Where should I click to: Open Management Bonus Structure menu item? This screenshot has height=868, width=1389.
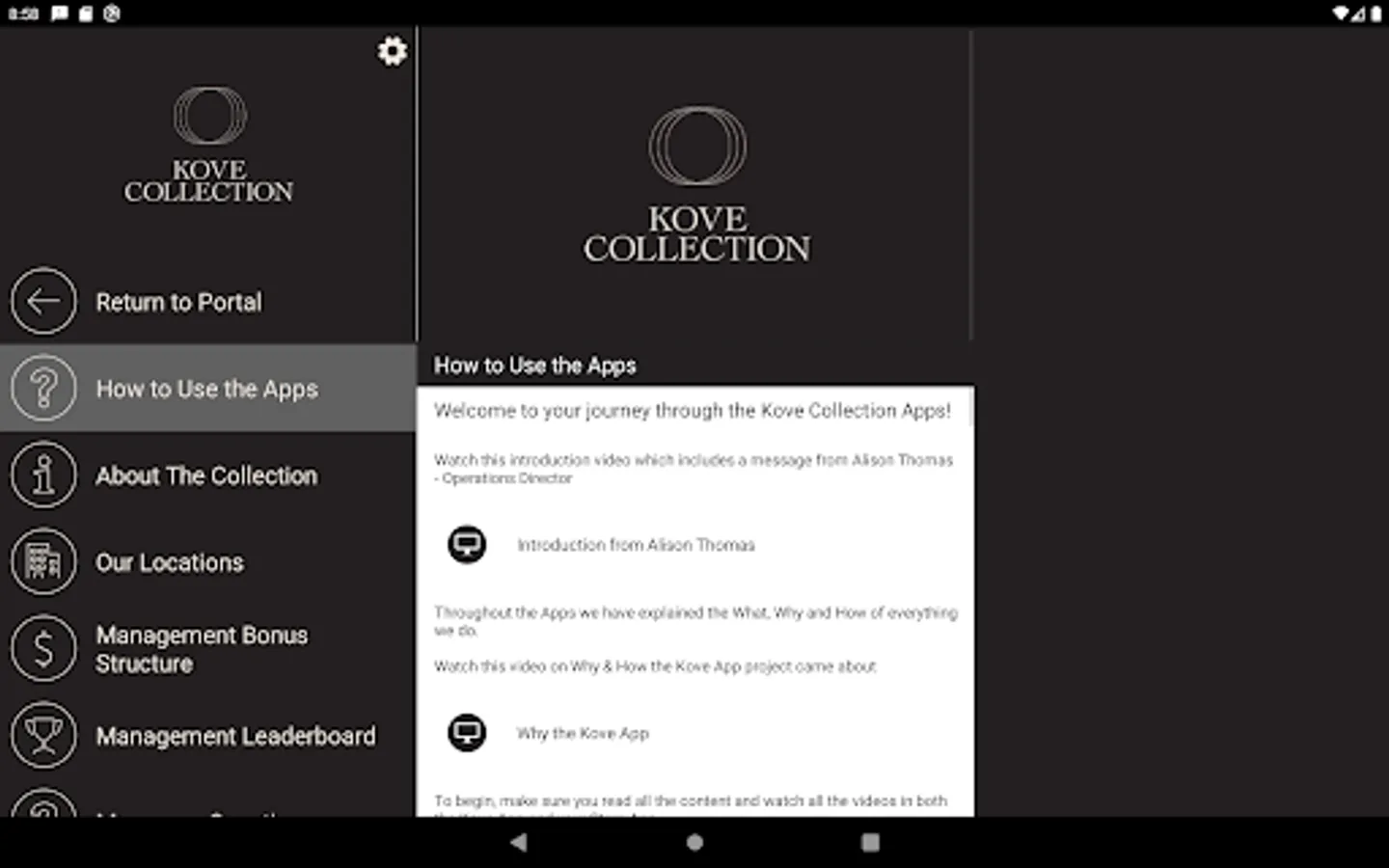coord(208,648)
